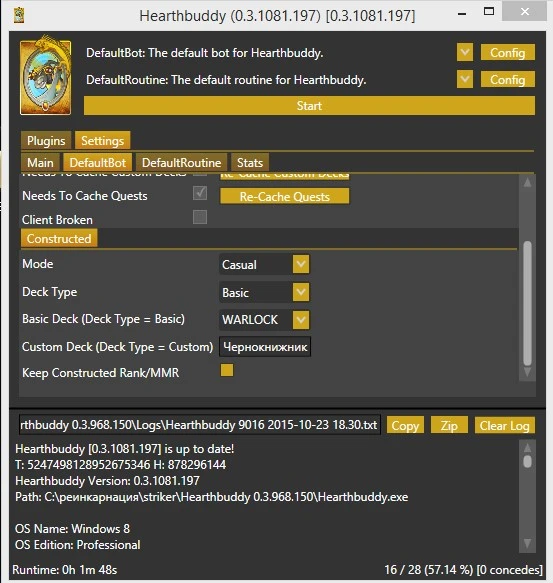Maximize the Hearthbuddy window
The image size is (553, 583).
pyautogui.click(x=489, y=11)
